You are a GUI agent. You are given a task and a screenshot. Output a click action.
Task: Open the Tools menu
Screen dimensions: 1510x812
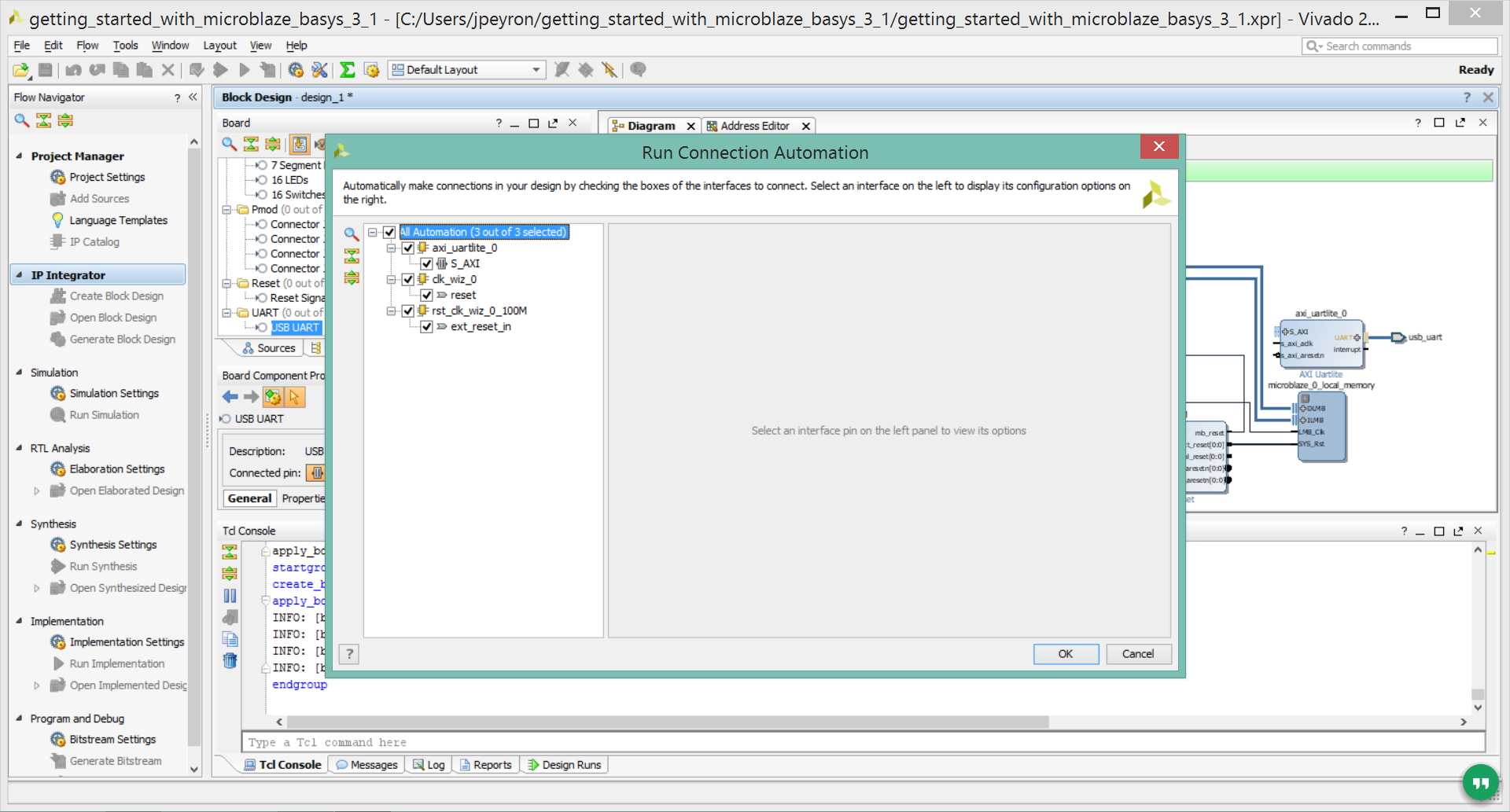(125, 46)
